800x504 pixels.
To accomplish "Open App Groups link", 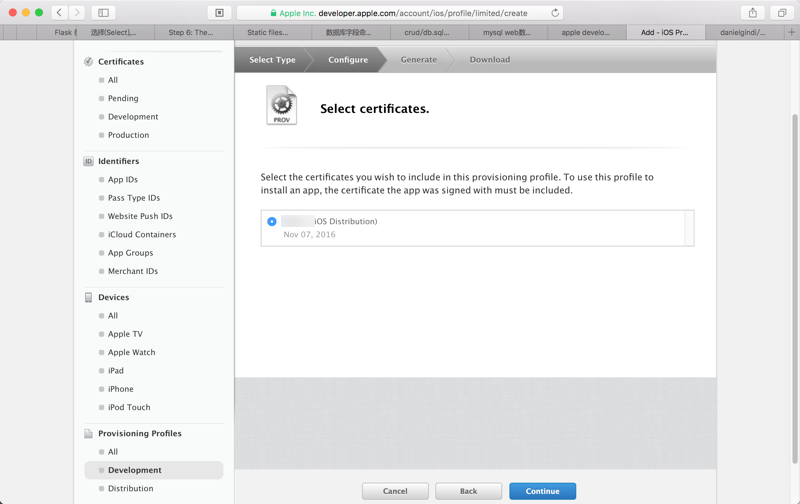I will click(x=131, y=253).
